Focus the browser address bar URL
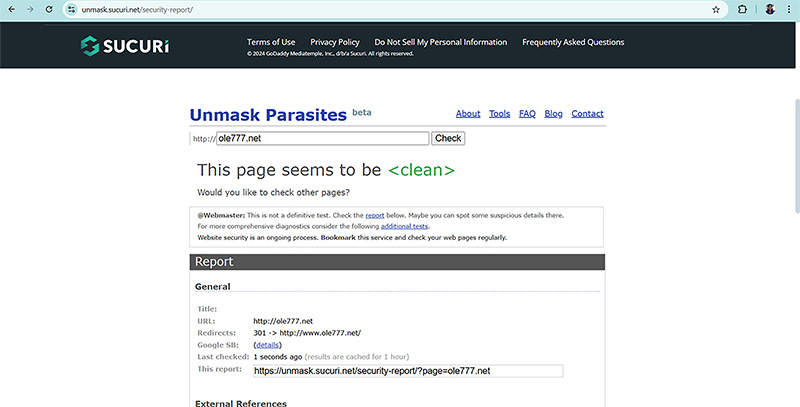The width and height of the screenshot is (800, 407). [137, 10]
